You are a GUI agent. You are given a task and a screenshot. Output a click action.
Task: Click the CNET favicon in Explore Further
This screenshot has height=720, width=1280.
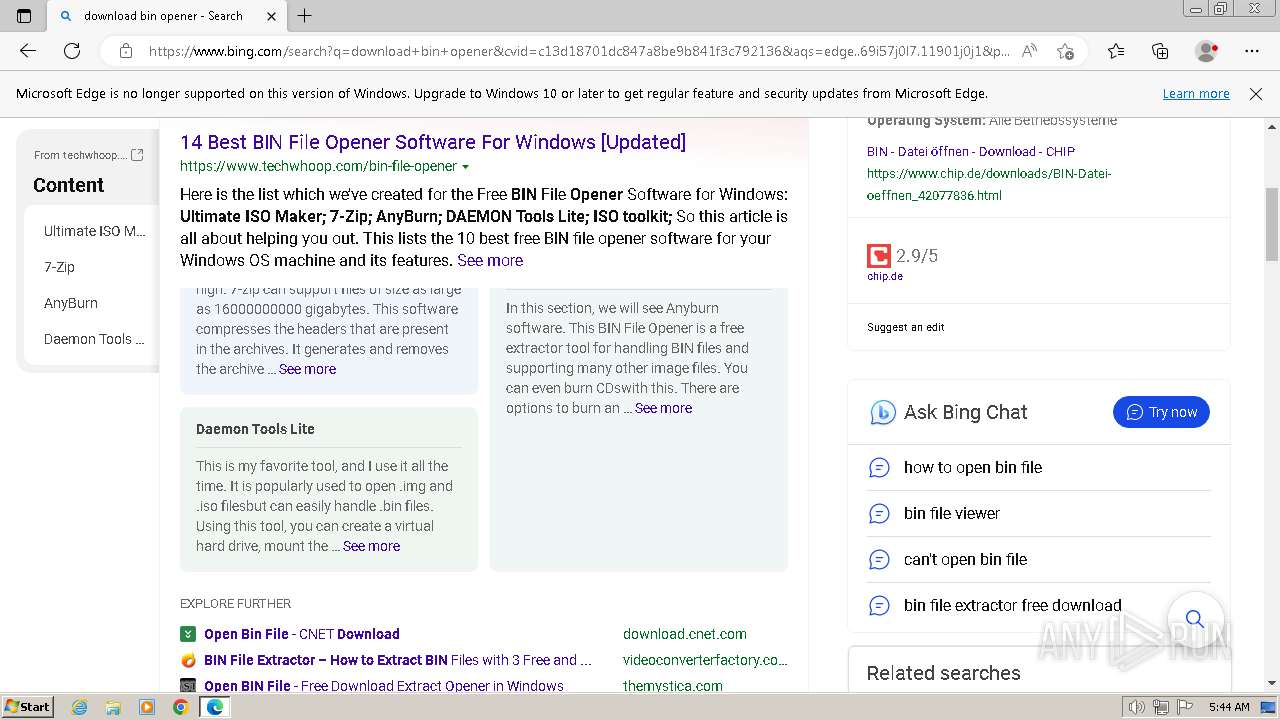point(188,634)
